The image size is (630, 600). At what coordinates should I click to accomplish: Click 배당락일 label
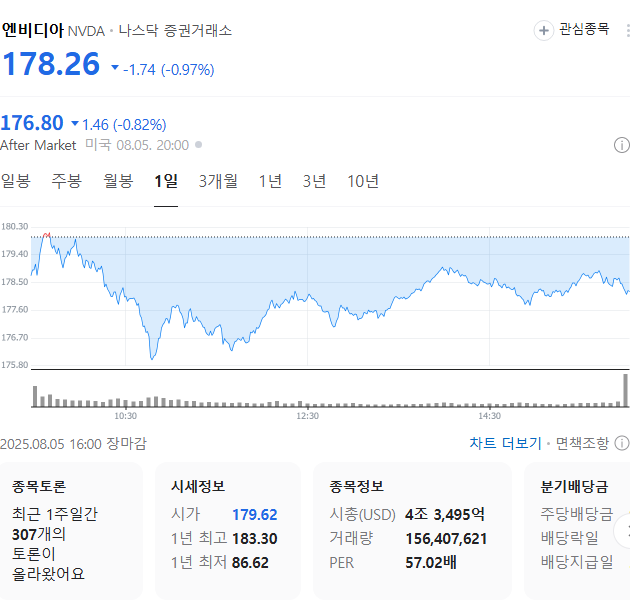click(570, 538)
